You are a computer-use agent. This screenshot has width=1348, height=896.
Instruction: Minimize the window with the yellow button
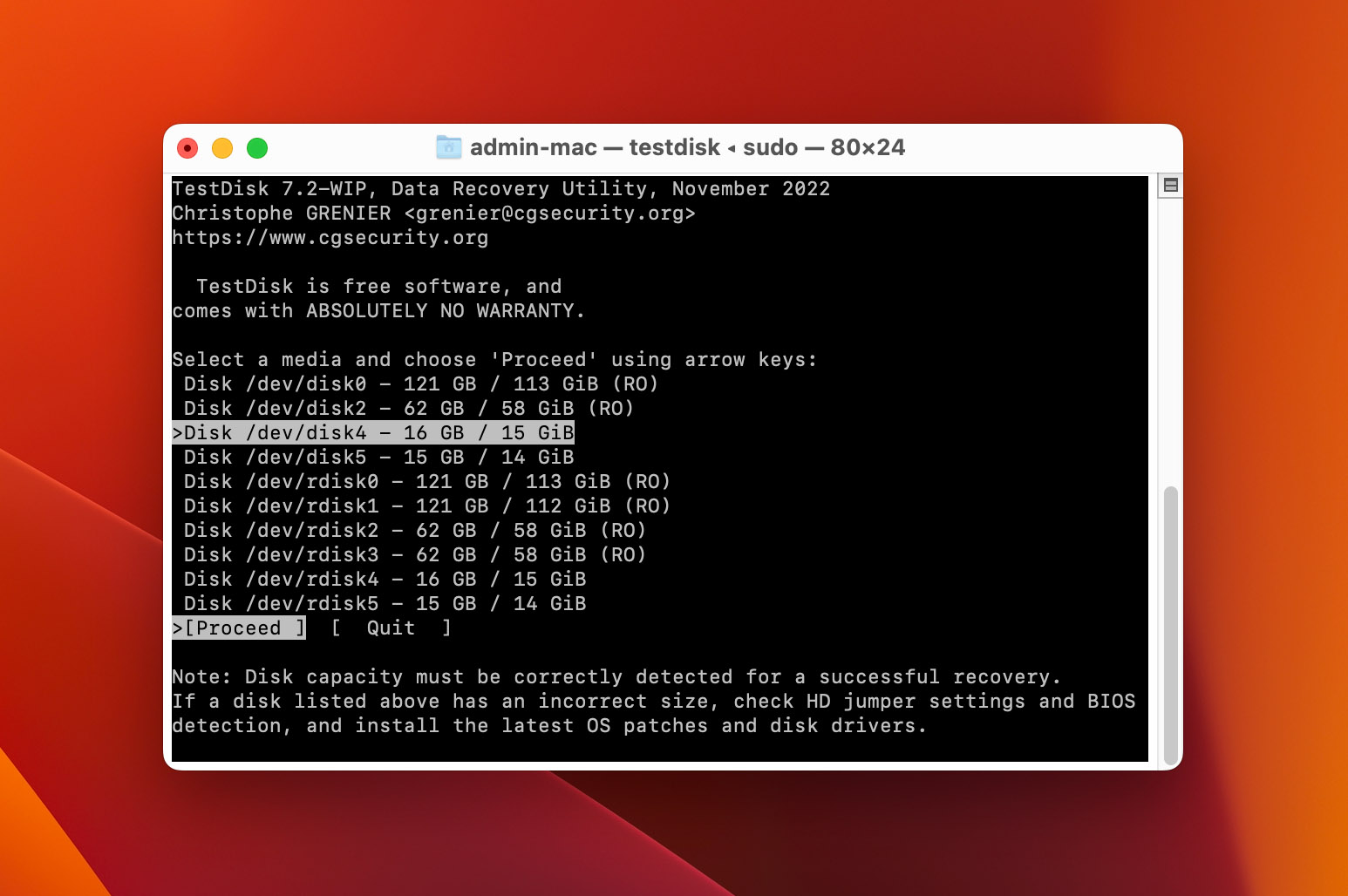(x=222, y=148)
